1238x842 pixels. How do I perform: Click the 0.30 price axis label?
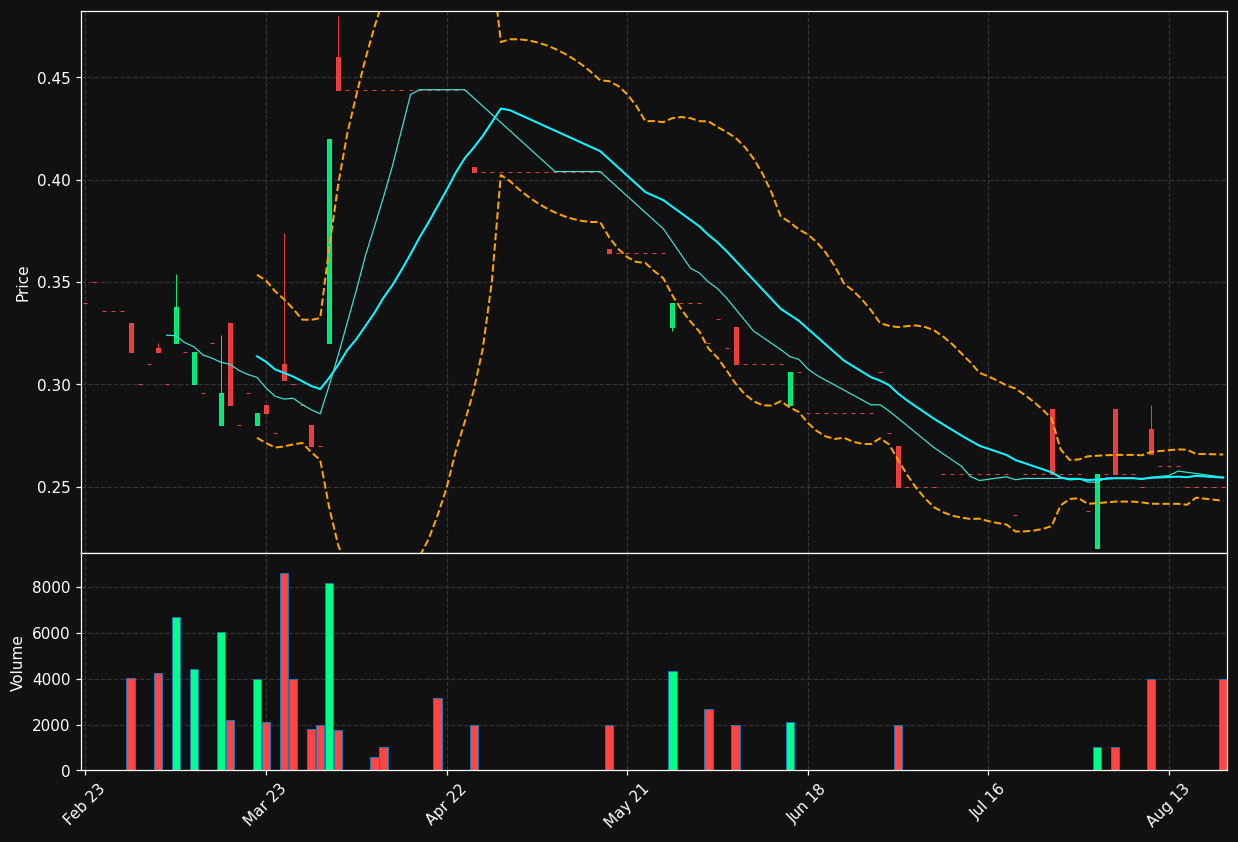56,385
